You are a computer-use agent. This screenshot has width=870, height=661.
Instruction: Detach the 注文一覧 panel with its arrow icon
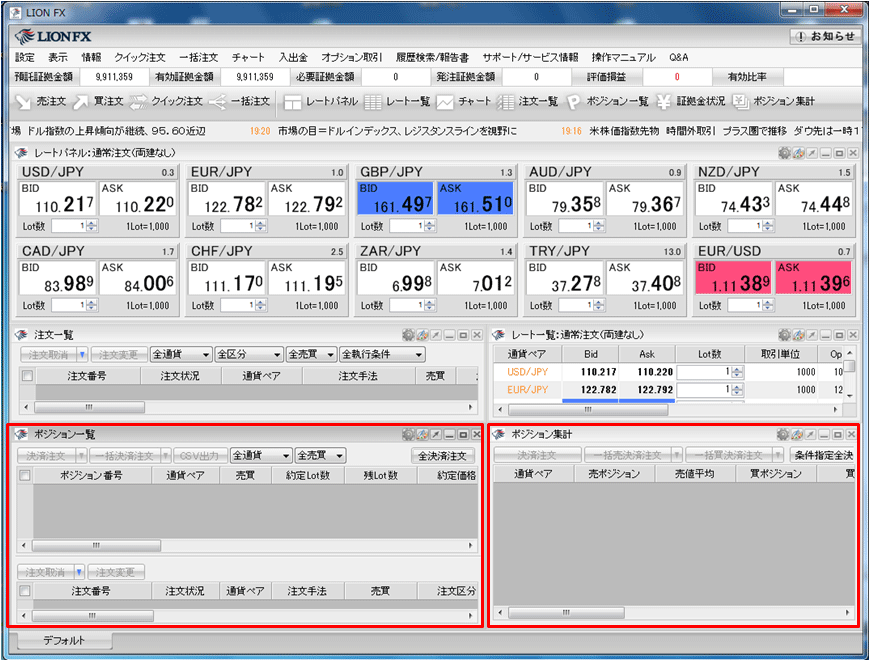436,335
